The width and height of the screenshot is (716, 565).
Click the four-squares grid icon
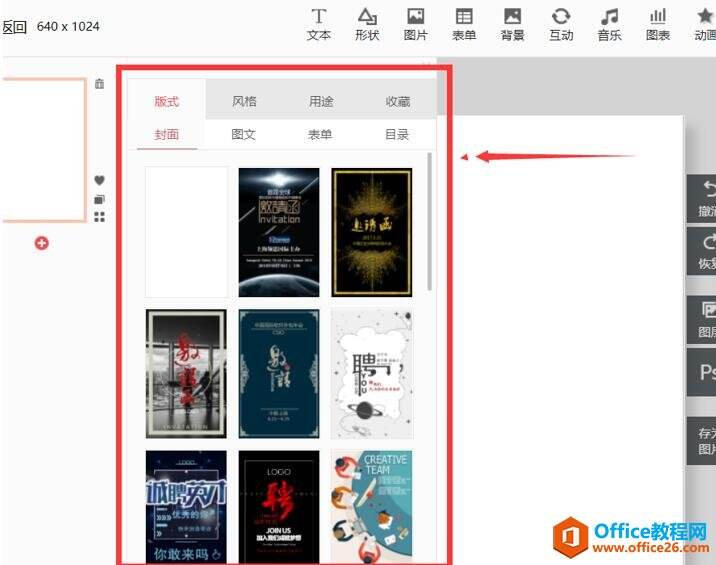click(99, 217)
